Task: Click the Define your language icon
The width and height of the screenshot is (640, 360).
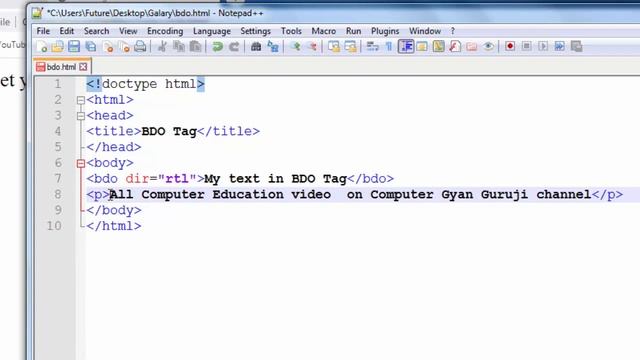Action: (422, 47)
